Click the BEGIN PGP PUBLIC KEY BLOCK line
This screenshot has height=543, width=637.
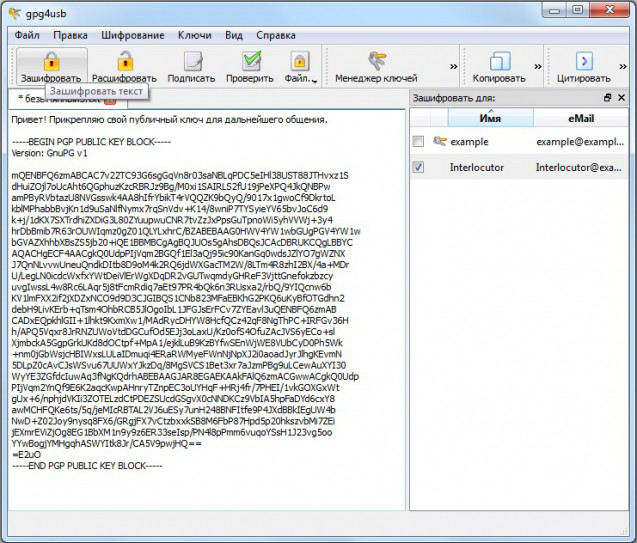click(x=91, y=142)
